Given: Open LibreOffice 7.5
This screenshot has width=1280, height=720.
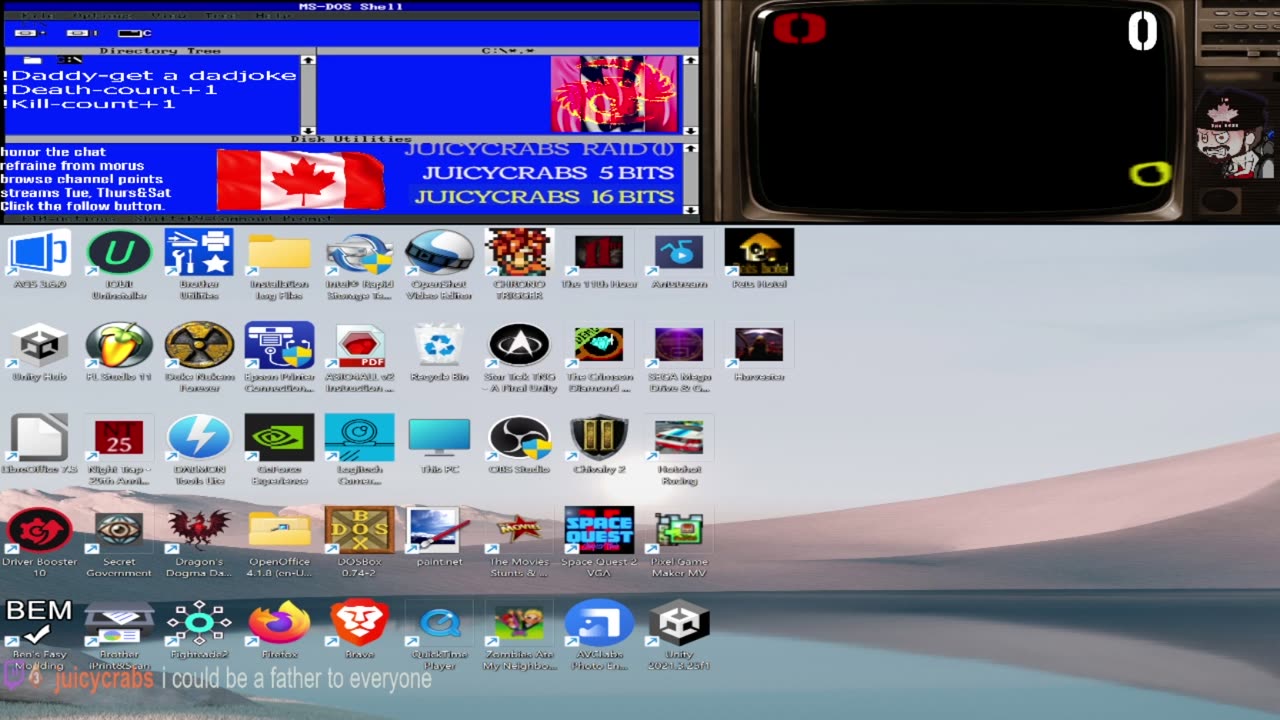Looking at the screenshot, I should 40,445.
